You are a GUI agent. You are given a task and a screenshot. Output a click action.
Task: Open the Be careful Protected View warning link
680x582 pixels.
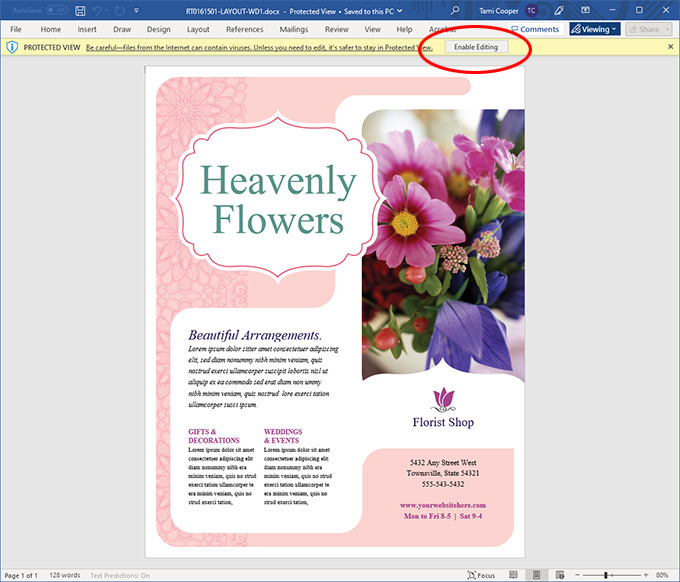click(259, 48)
